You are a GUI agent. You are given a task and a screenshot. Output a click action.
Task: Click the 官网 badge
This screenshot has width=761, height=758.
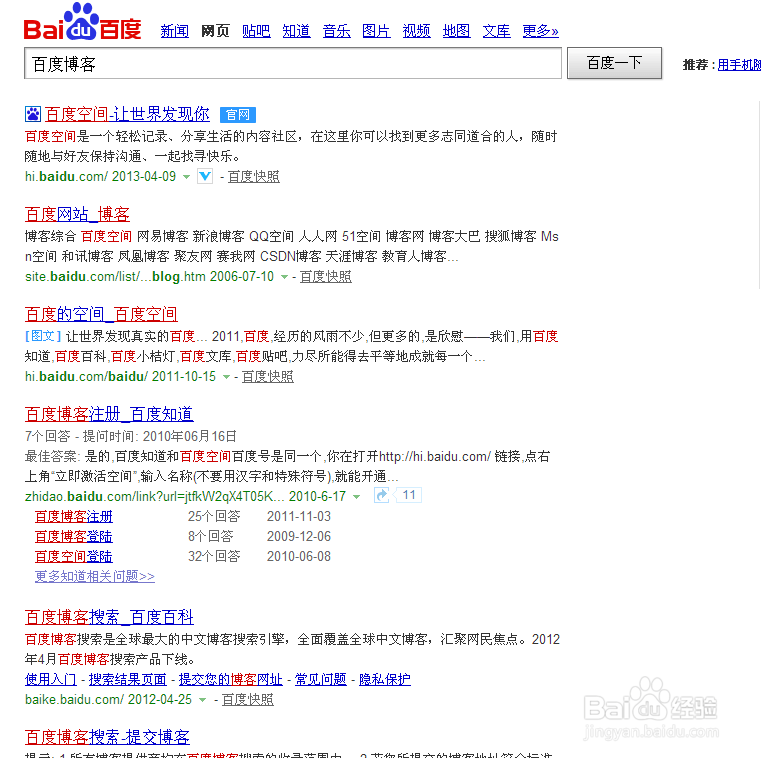pos(238,115)
